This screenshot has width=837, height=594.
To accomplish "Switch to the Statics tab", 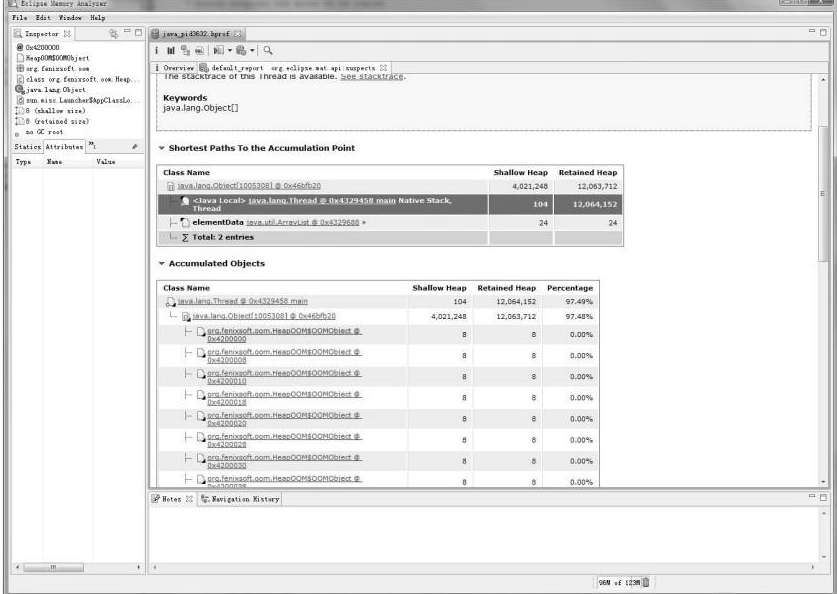I will coord(27,146).
